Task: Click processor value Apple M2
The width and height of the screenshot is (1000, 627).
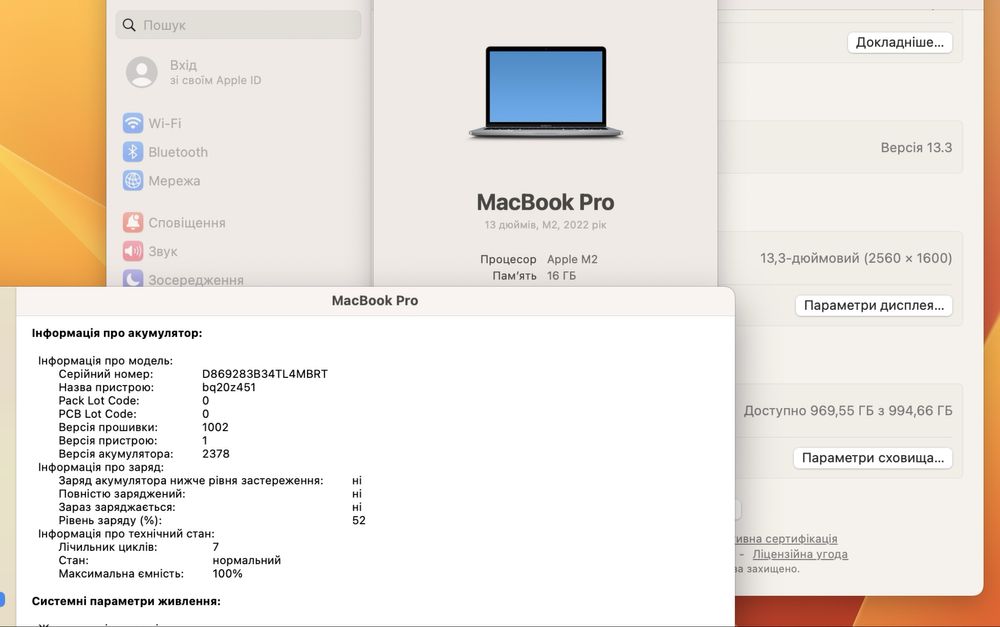Action: (572, 259)
